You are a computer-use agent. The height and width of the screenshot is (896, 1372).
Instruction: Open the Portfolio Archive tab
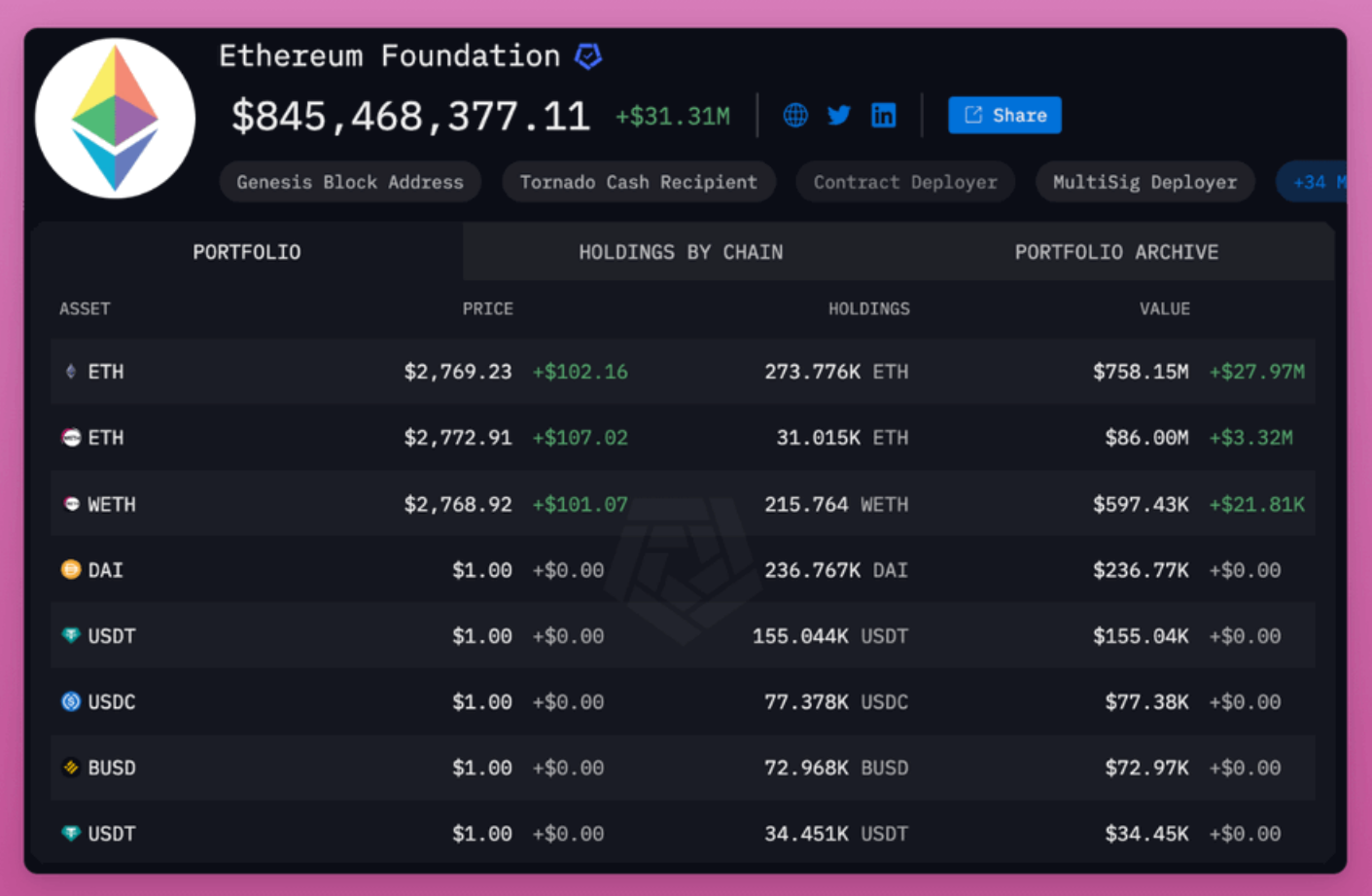1116,252
